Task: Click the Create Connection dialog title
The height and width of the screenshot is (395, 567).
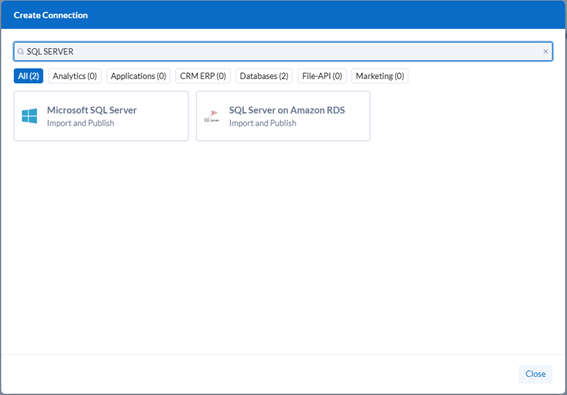Action: click(51, 15)
